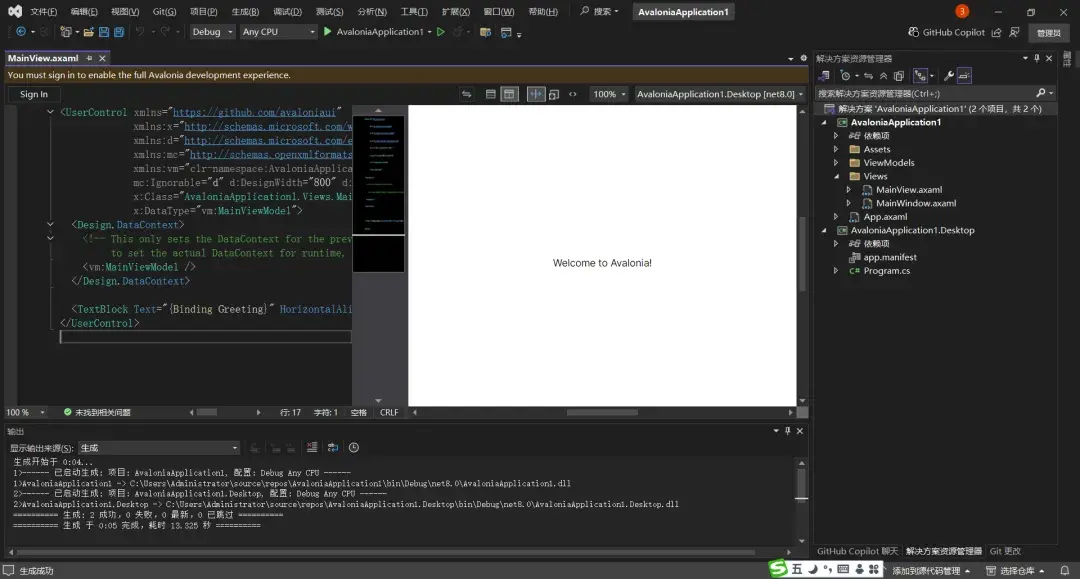
Task: Click the swap XAML/design panes icon
Action: (467, 93)
